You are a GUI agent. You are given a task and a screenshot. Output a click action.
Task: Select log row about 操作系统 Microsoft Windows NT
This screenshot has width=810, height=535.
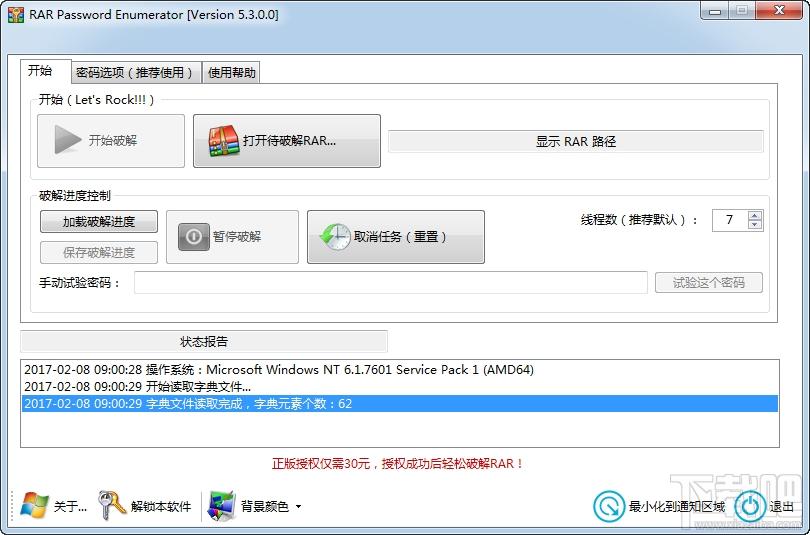(399, 370)
